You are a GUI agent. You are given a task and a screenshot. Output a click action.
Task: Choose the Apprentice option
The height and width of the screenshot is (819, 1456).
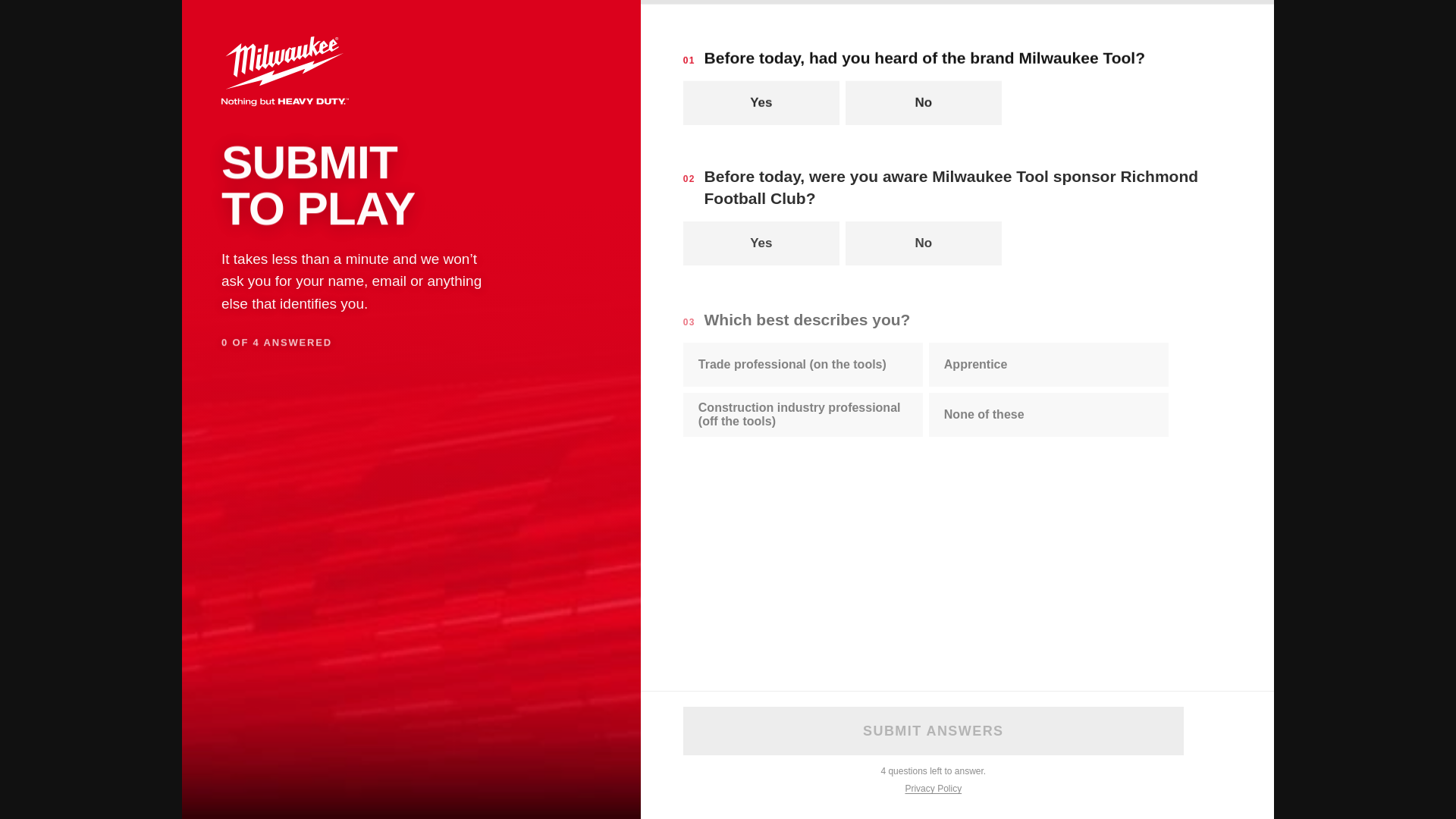(1048, 365)
